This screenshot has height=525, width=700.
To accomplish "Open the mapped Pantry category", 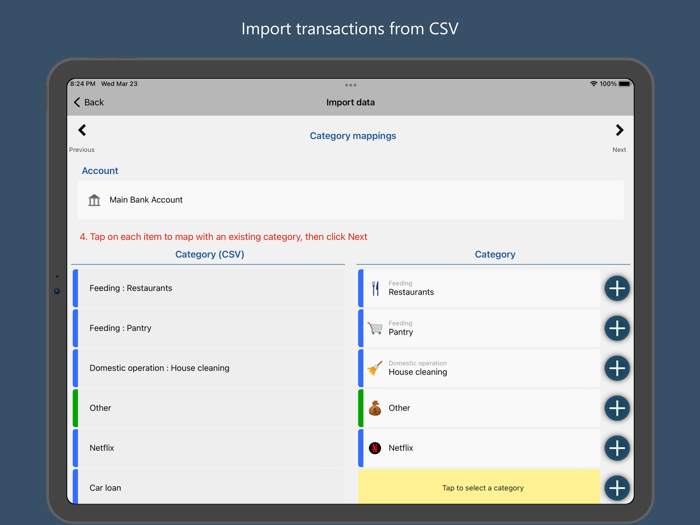I will coord(479,328).
